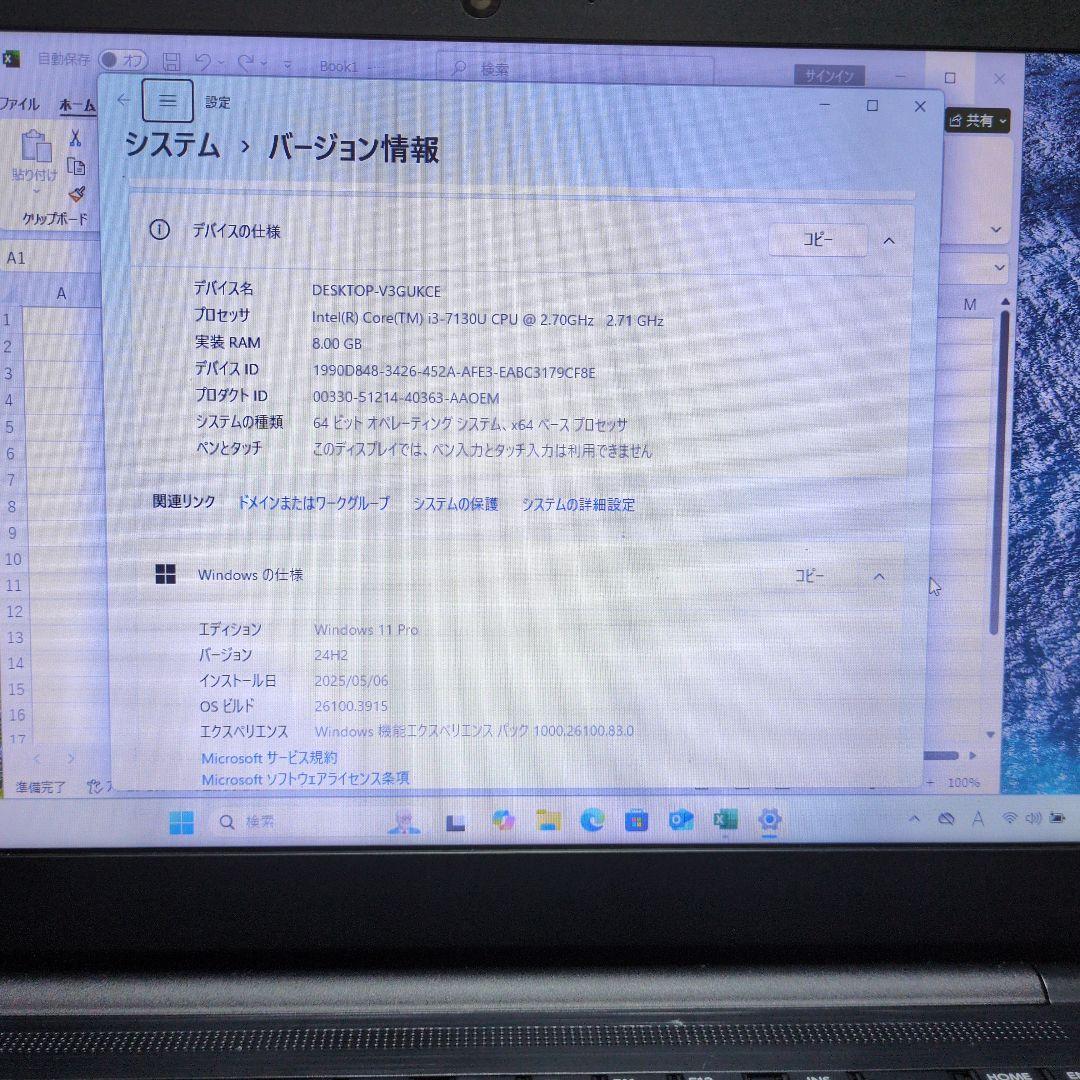Open Microsoft サービス規約 link
The width and height of the screenshot is (1080, 1080).
269,758
